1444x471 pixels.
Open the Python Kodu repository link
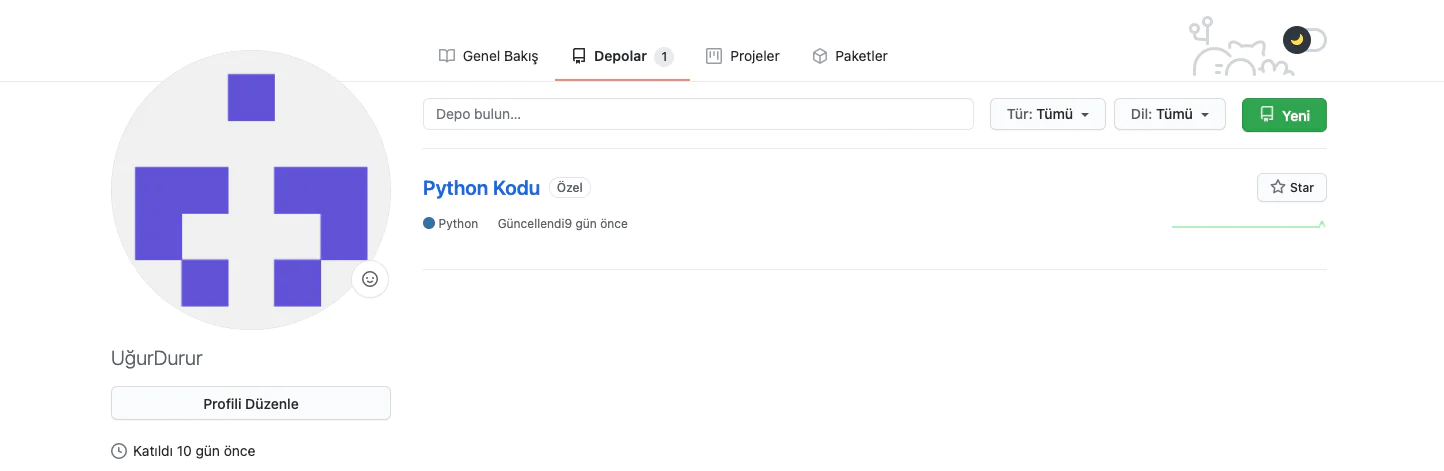point(481,188)
